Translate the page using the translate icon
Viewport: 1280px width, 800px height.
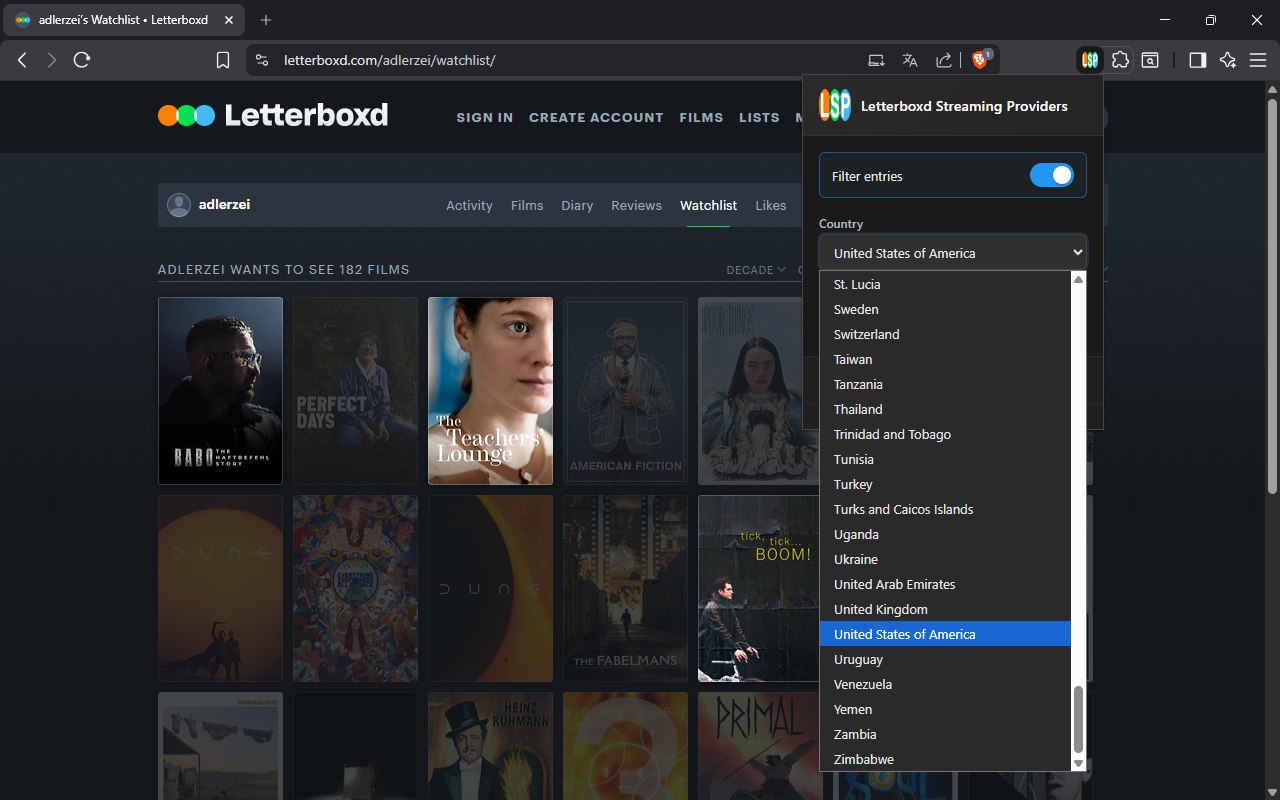[909, 60]
